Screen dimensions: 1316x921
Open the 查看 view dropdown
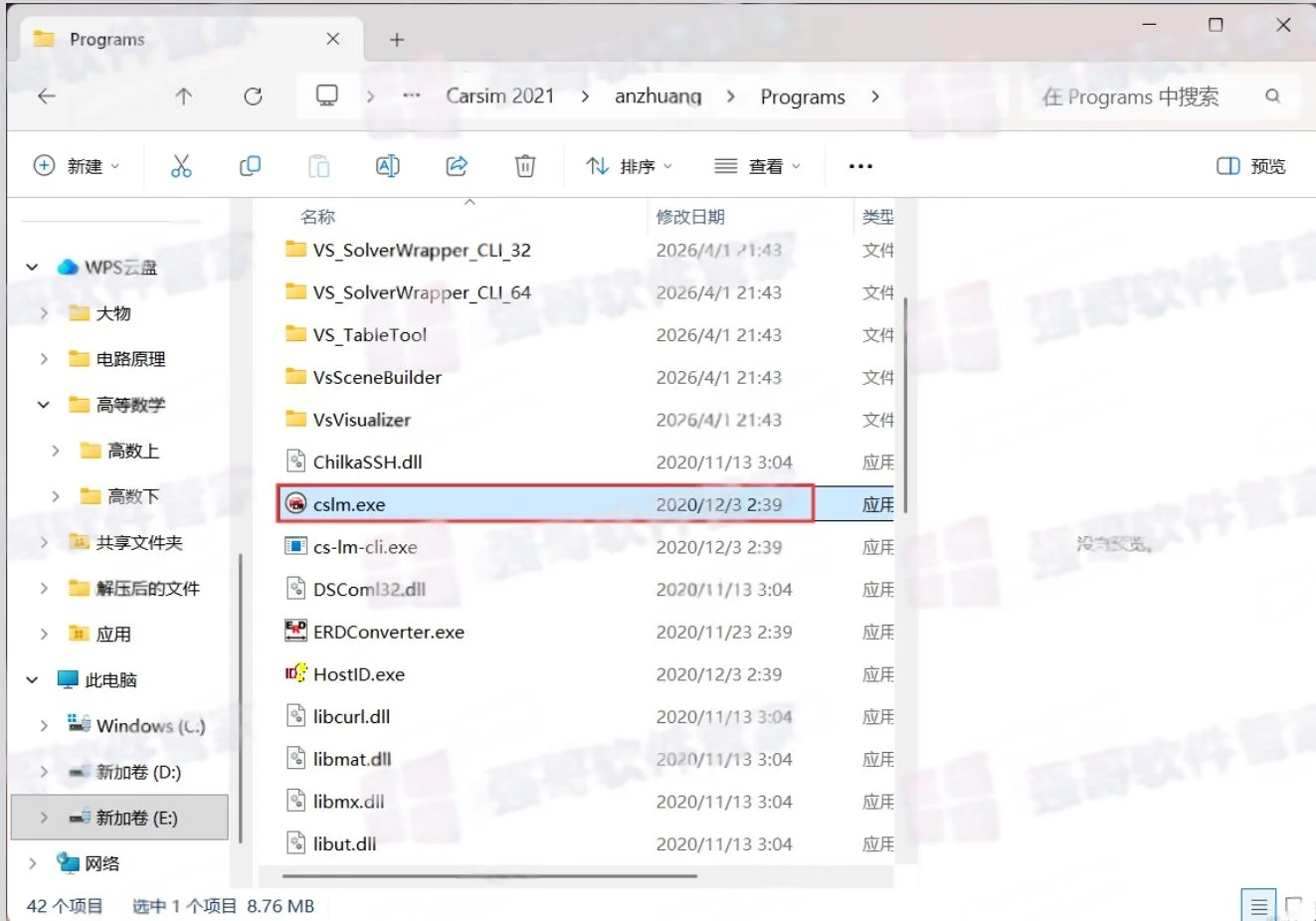(757, 166)
